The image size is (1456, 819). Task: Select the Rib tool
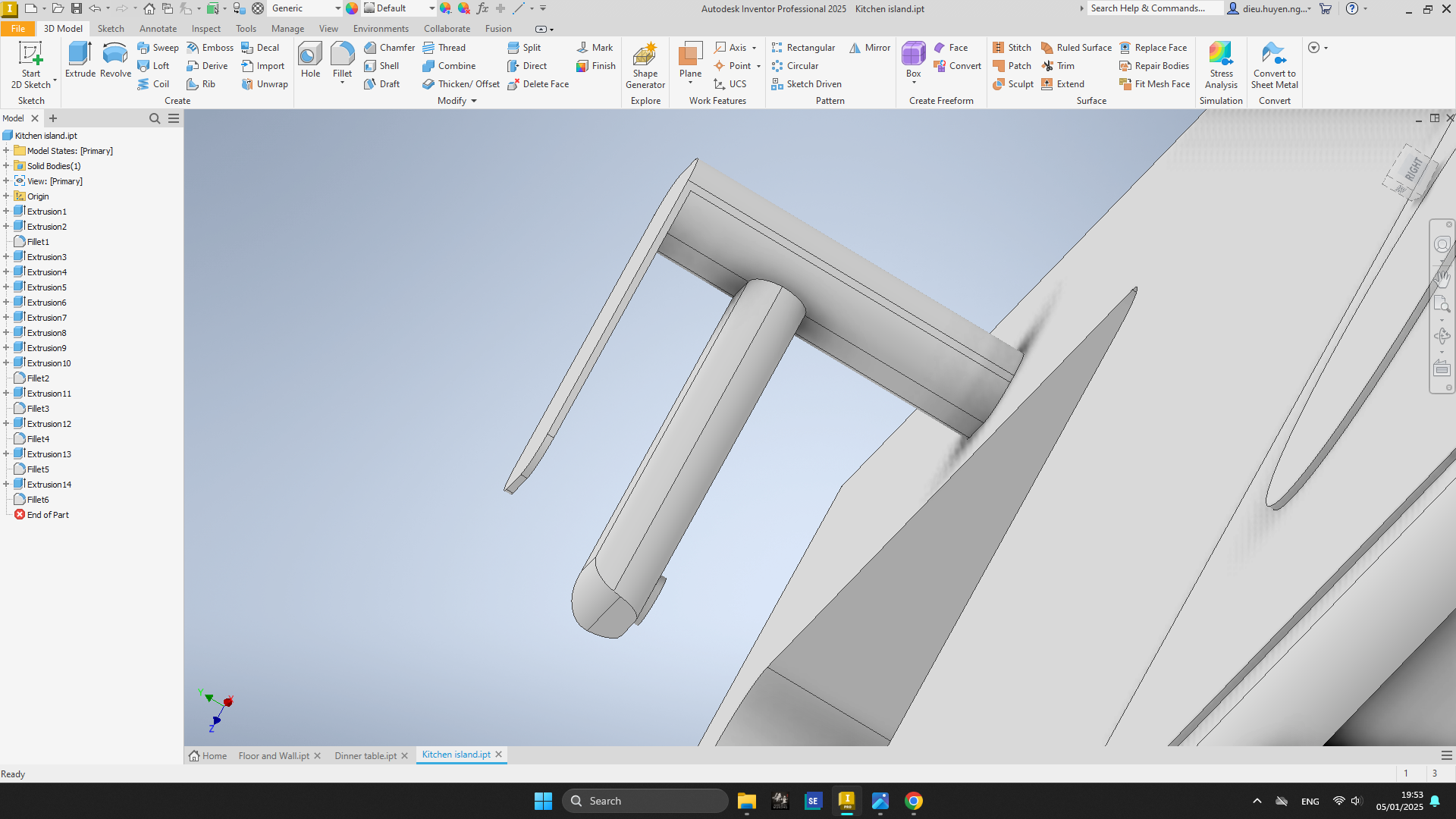pyautogui.click(x=201, y=84)
